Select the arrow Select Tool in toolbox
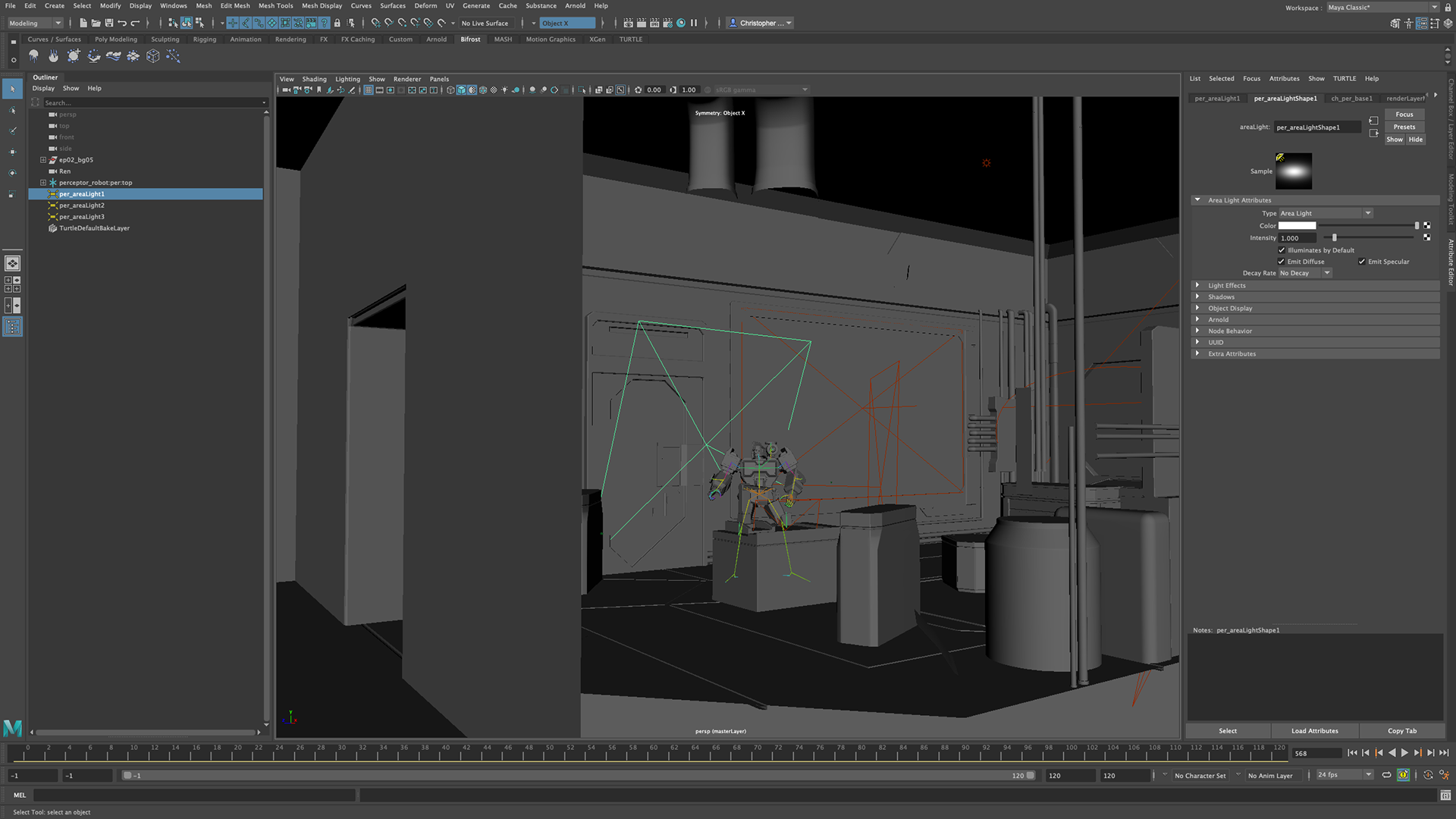1456x819 pixels. [x=12, y=89]
